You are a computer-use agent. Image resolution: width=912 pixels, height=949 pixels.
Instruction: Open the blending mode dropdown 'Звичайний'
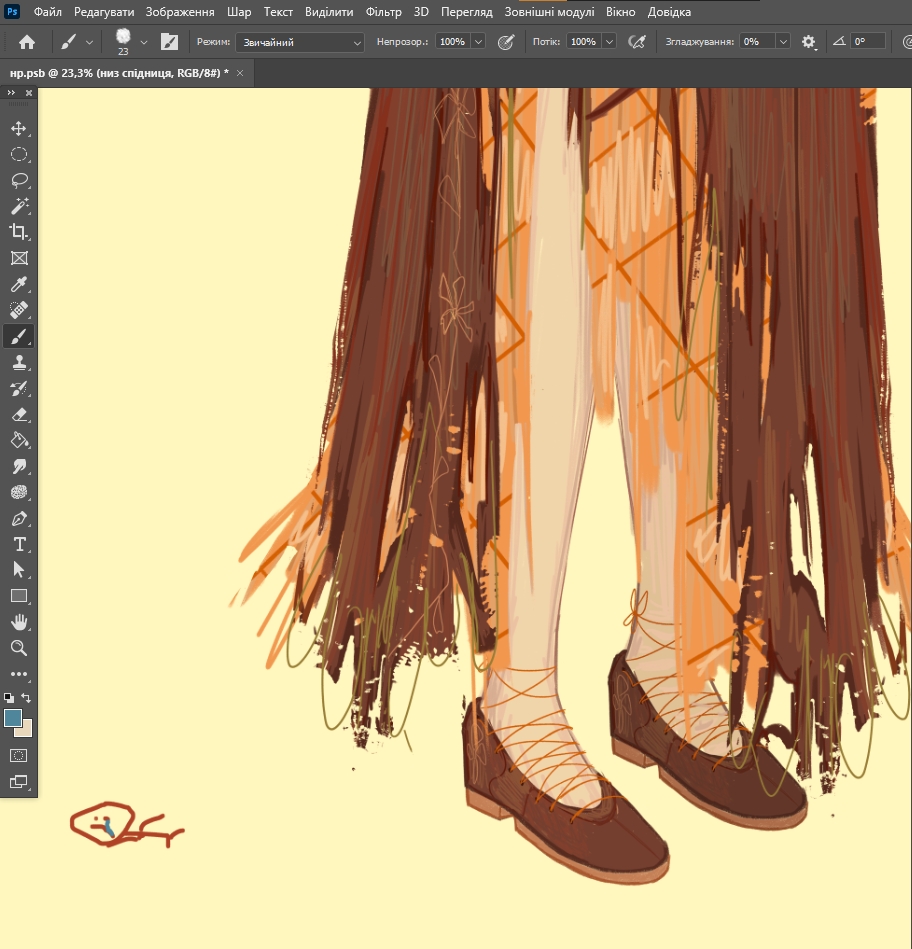(300, 42)
